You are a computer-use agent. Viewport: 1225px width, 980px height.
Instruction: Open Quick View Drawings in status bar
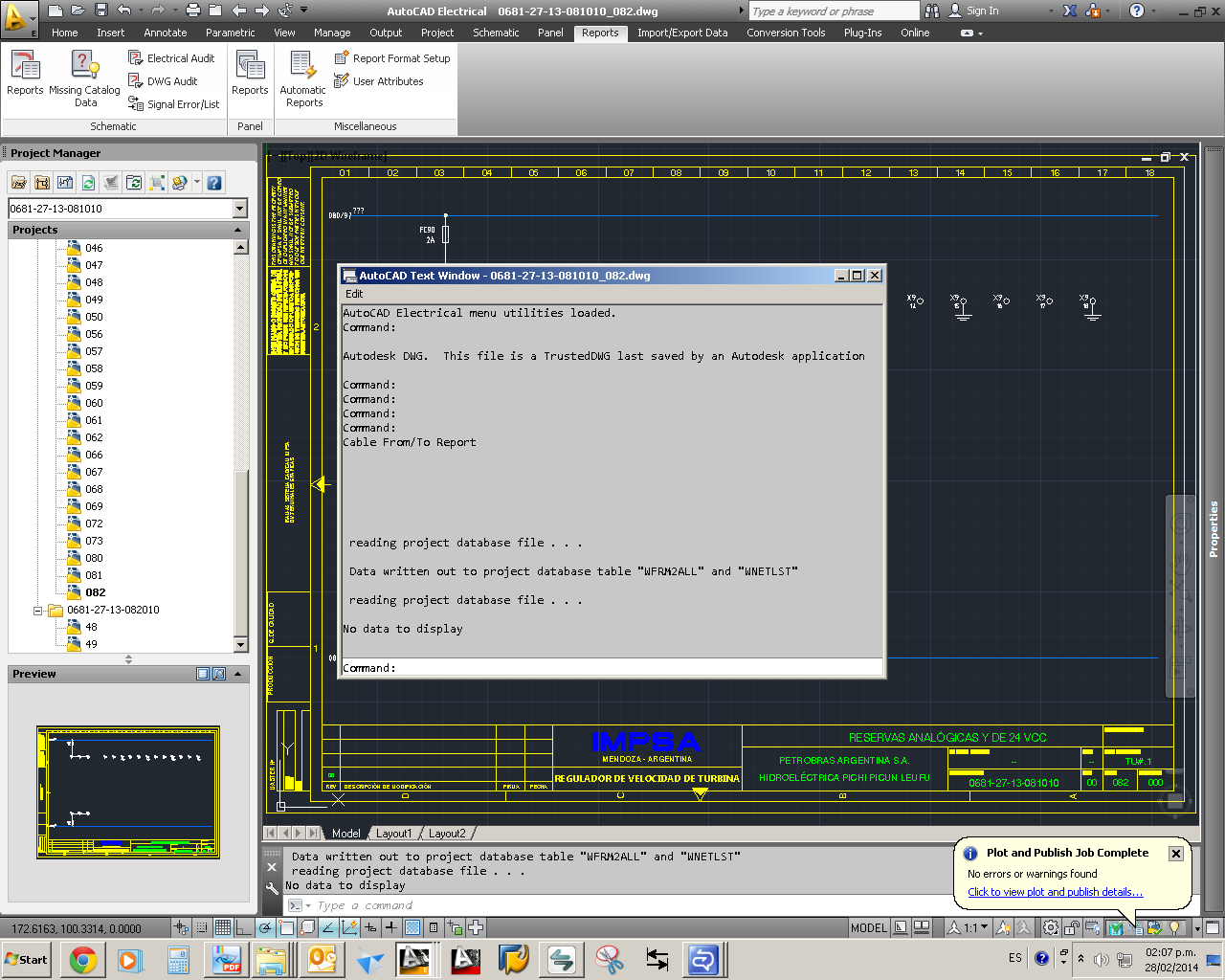pyautogui.click(x=922, y=927)
